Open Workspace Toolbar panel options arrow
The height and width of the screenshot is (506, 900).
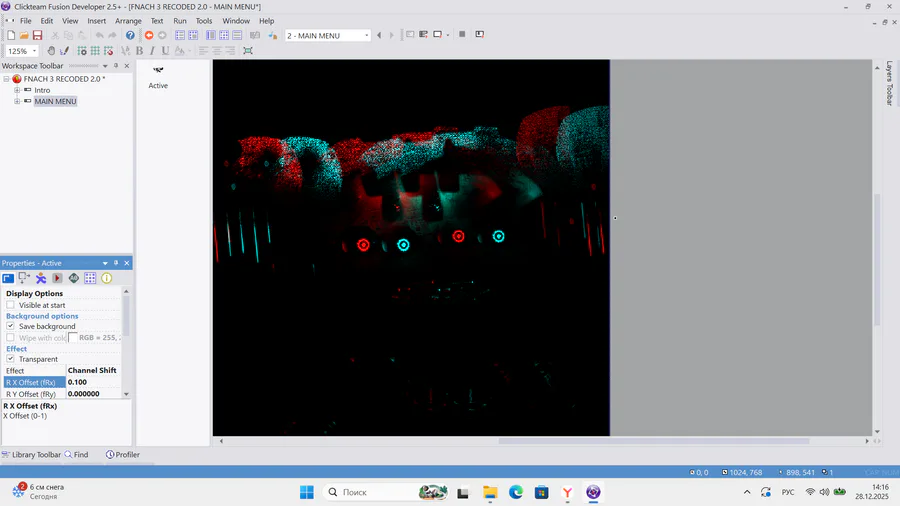[x=105, y=66]
